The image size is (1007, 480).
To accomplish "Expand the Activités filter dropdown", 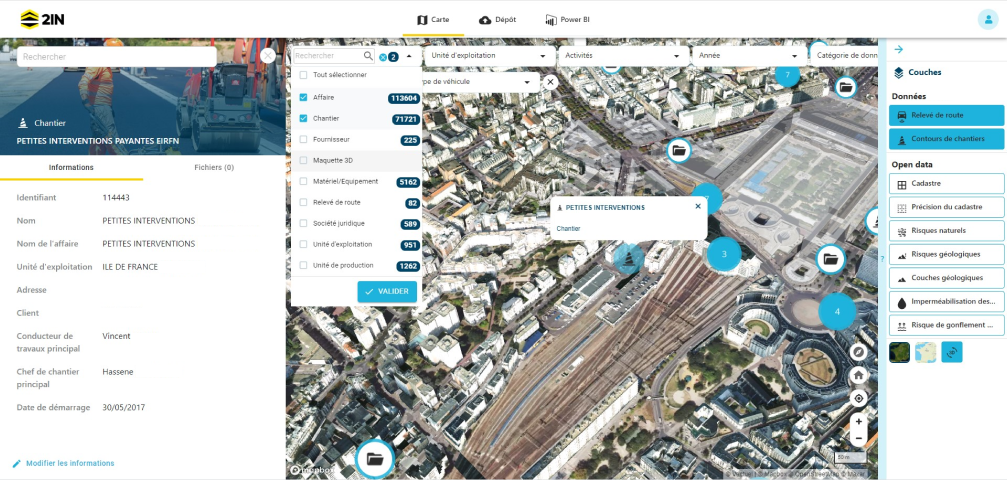I will coord(624,56).
